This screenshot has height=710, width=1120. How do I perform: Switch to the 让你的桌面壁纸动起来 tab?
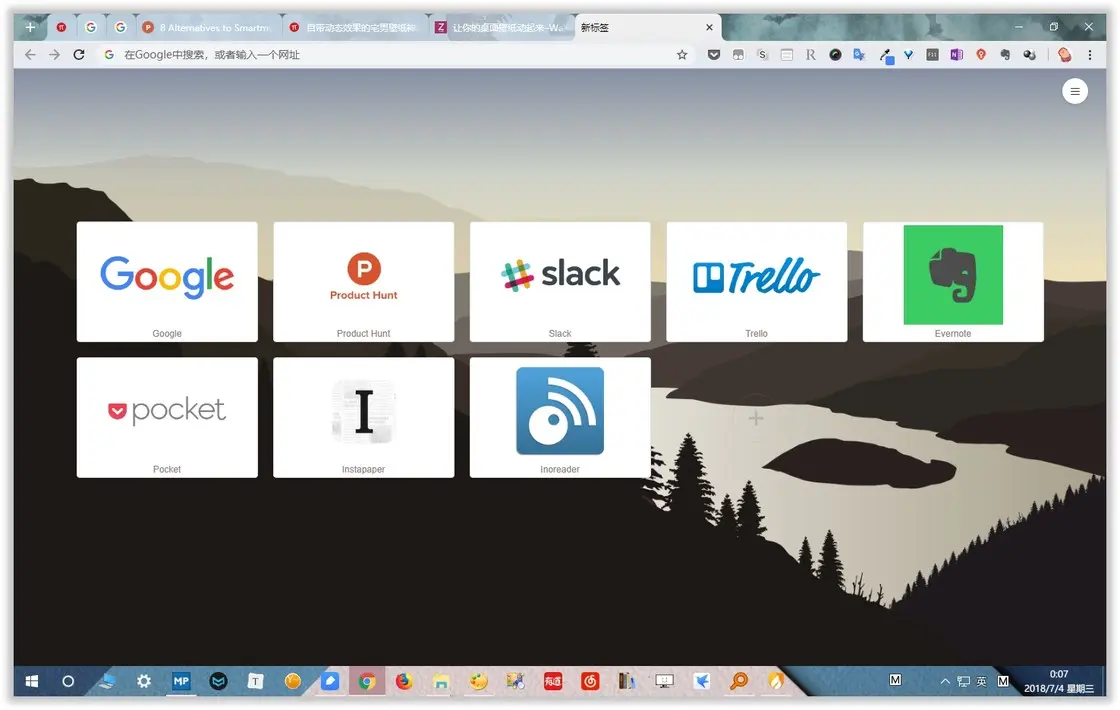(x=501, y=27)
